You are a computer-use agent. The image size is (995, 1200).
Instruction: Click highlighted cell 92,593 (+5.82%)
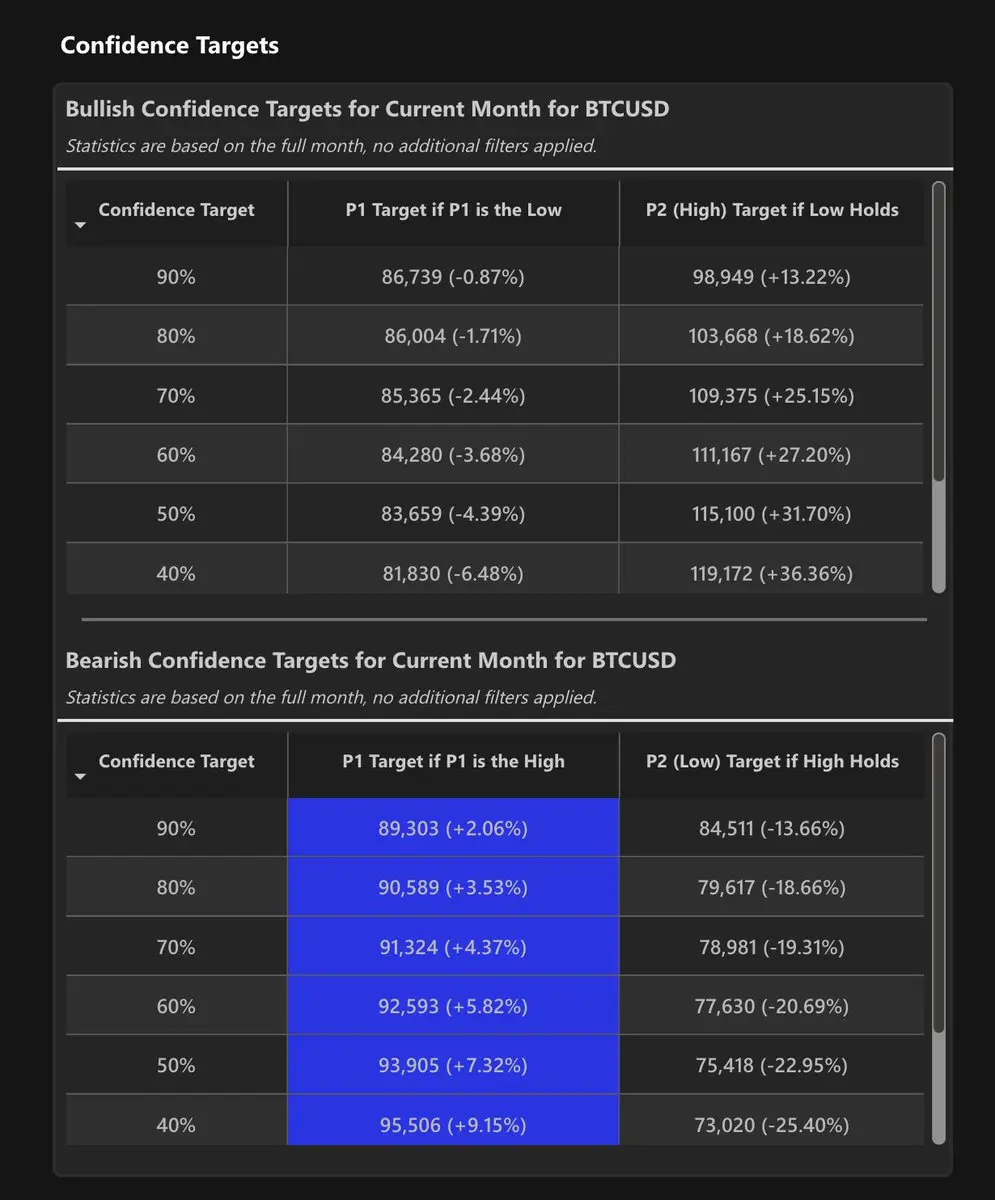pos(453,1006)
